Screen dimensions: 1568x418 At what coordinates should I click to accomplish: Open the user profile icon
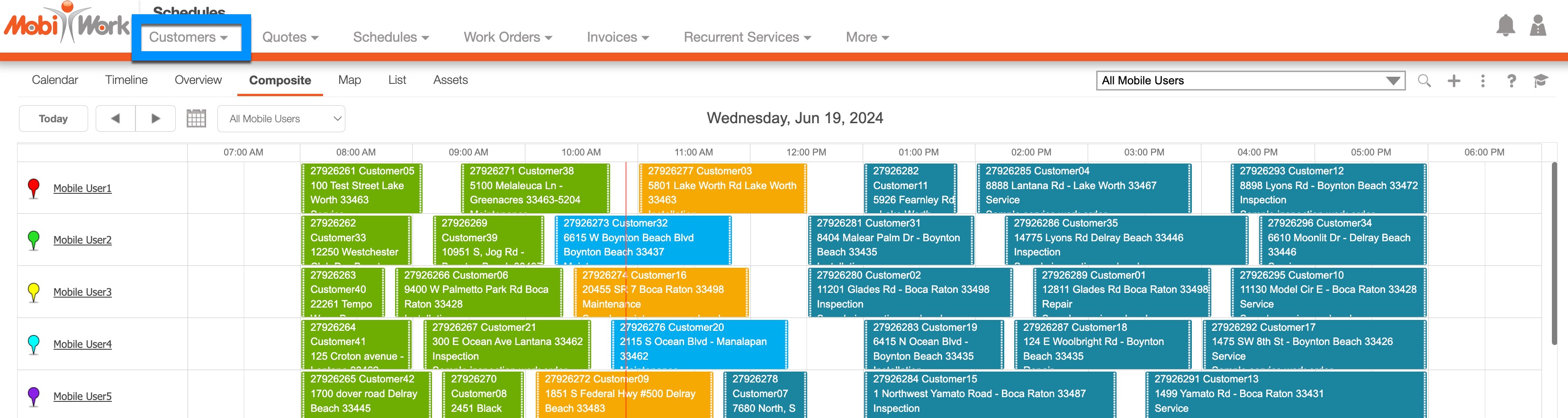pos(1538,26)
